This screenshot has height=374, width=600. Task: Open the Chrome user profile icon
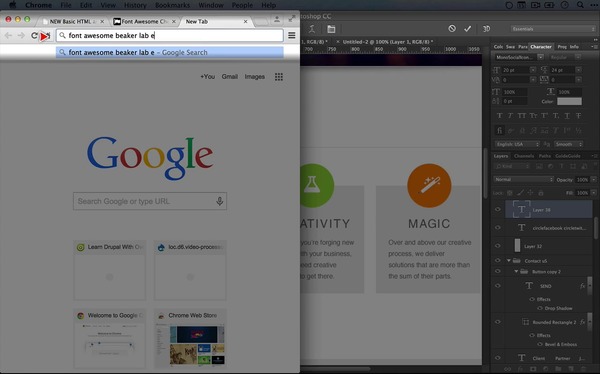coord(277,20)
